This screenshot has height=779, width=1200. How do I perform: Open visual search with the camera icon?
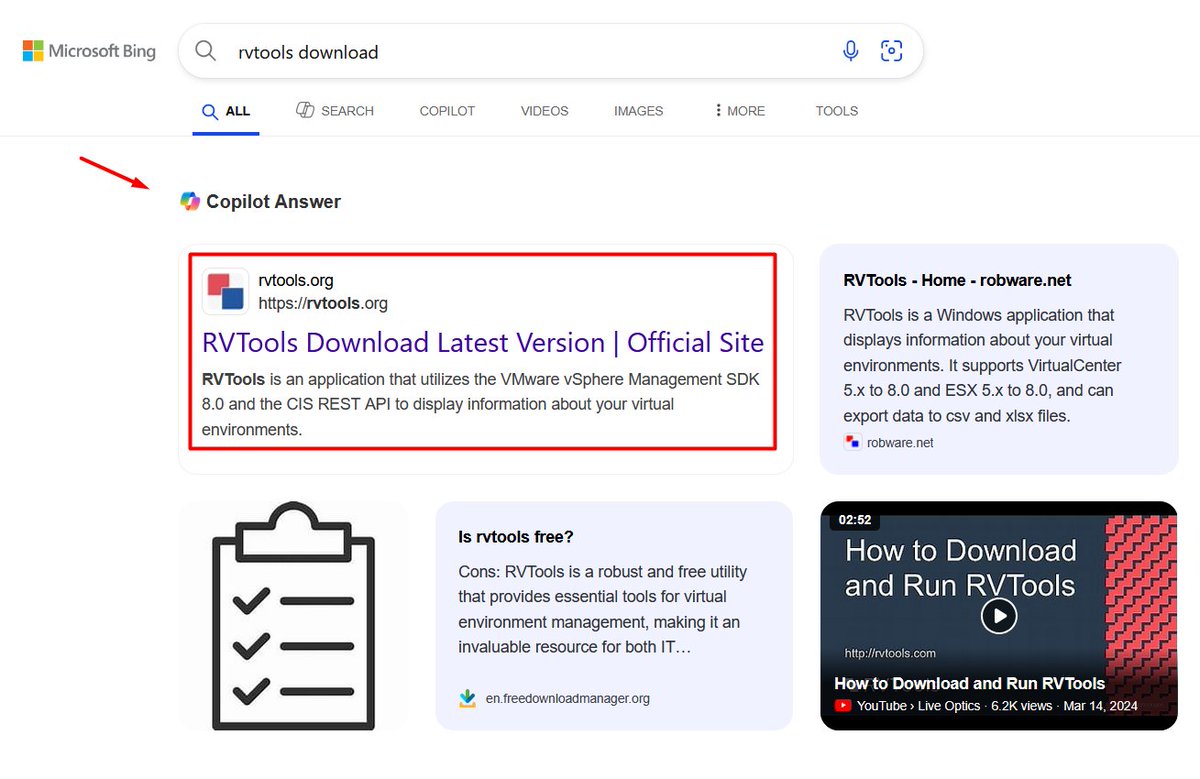coord(891,51)
